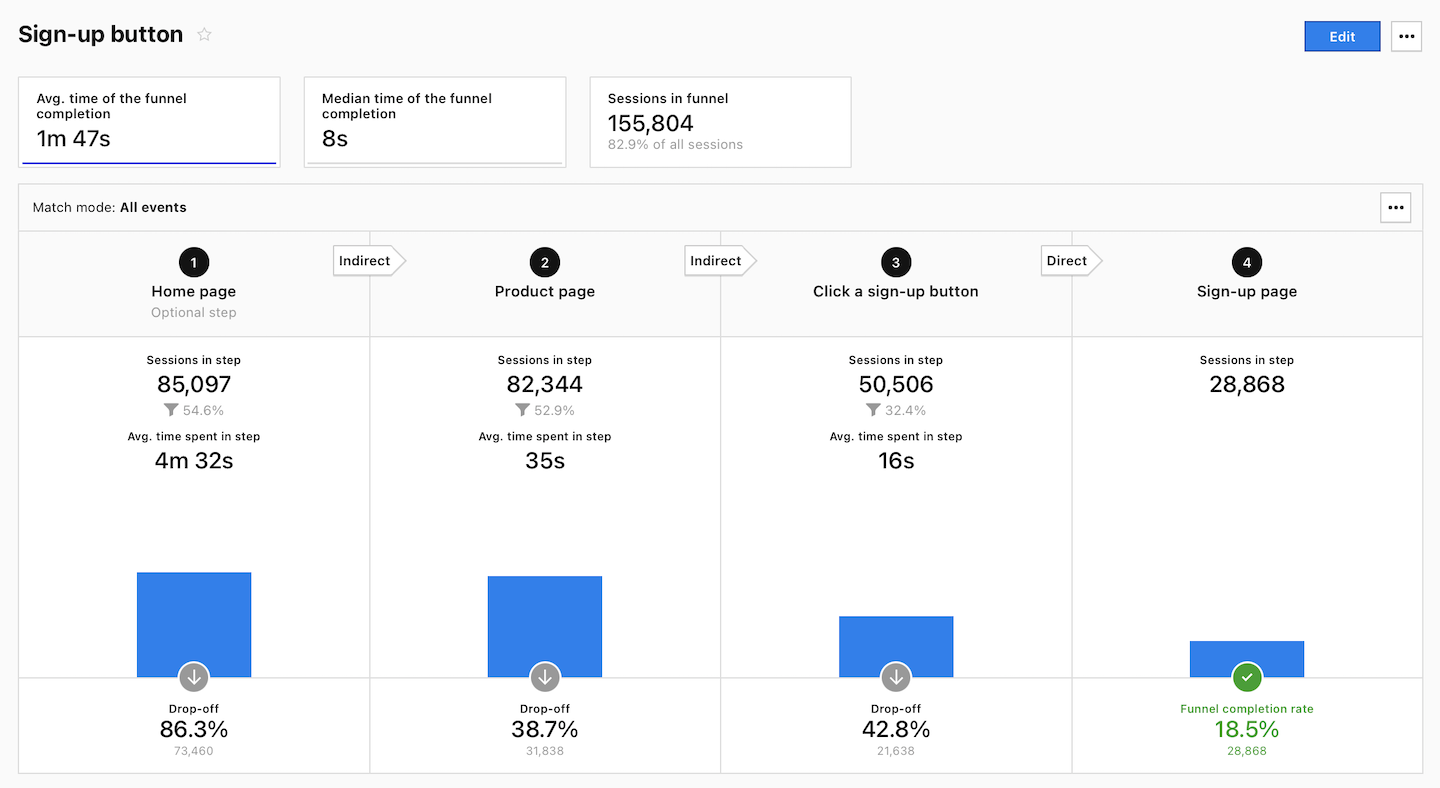
Task: Click the Sessions in funnel card
Action: click(720, 122)
